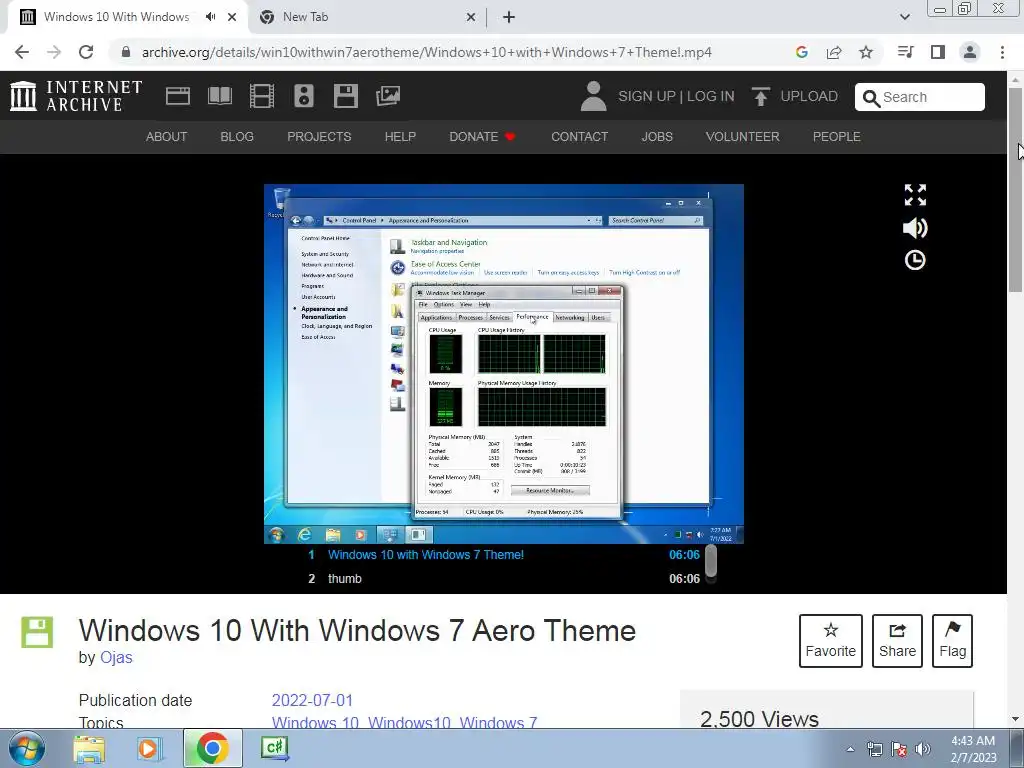The height and width of the screenshot is (768, 1024).
Task: Open the JOBS menu item
Action: (x=657, y=136)
